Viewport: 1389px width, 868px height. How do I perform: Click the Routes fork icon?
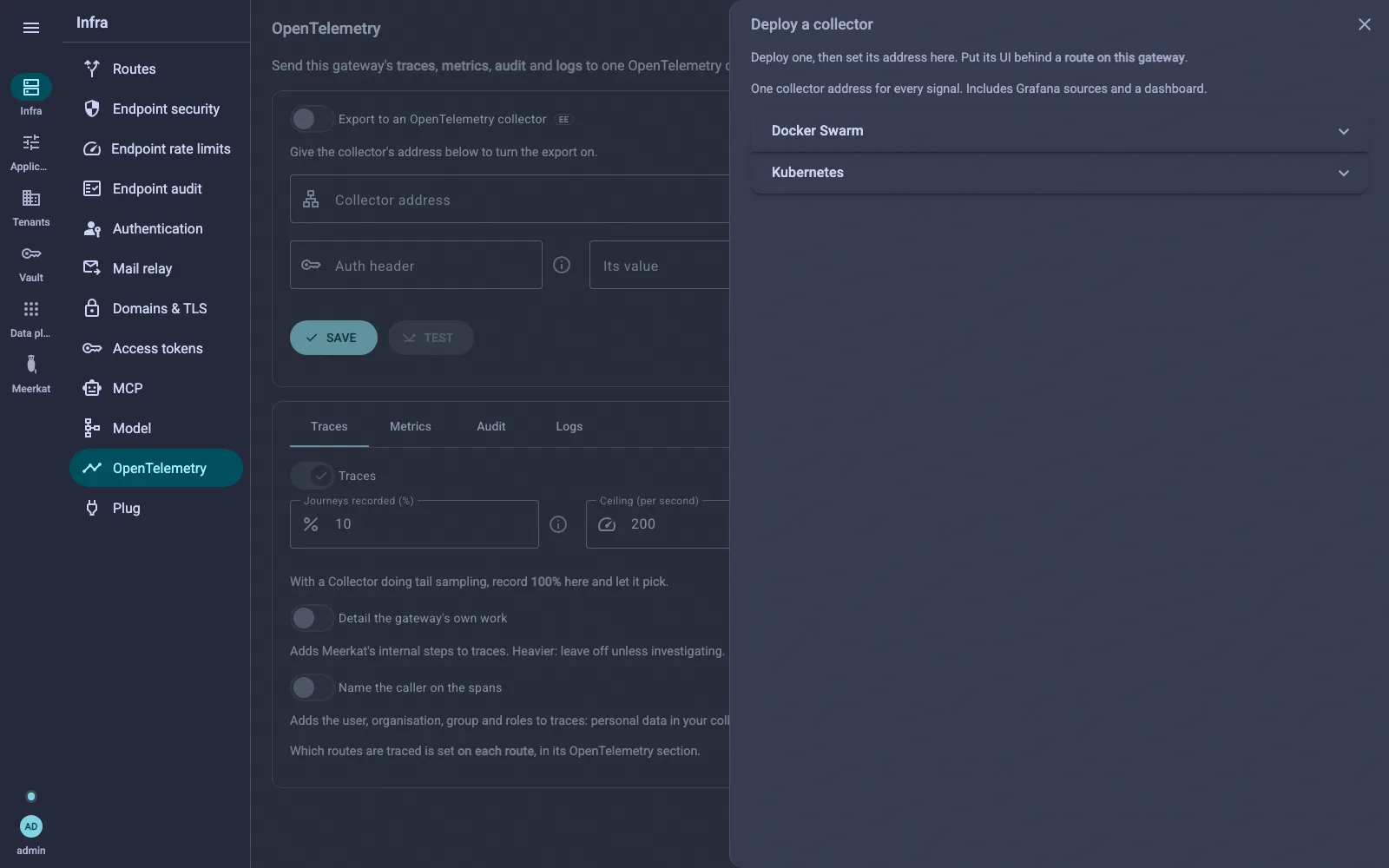pyautogui.click(x=92, y=69)
